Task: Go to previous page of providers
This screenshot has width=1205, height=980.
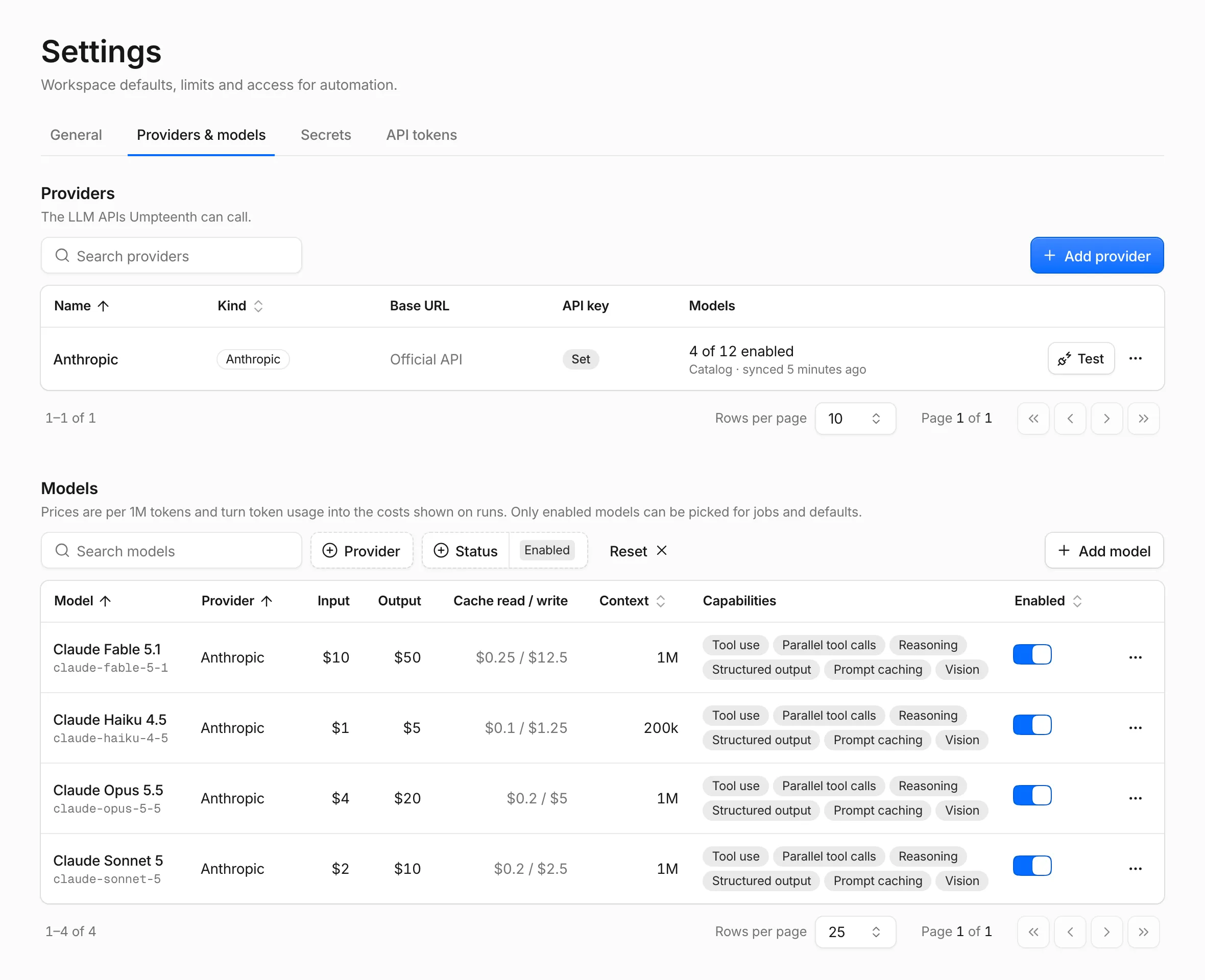Action: click(1070, 419)
